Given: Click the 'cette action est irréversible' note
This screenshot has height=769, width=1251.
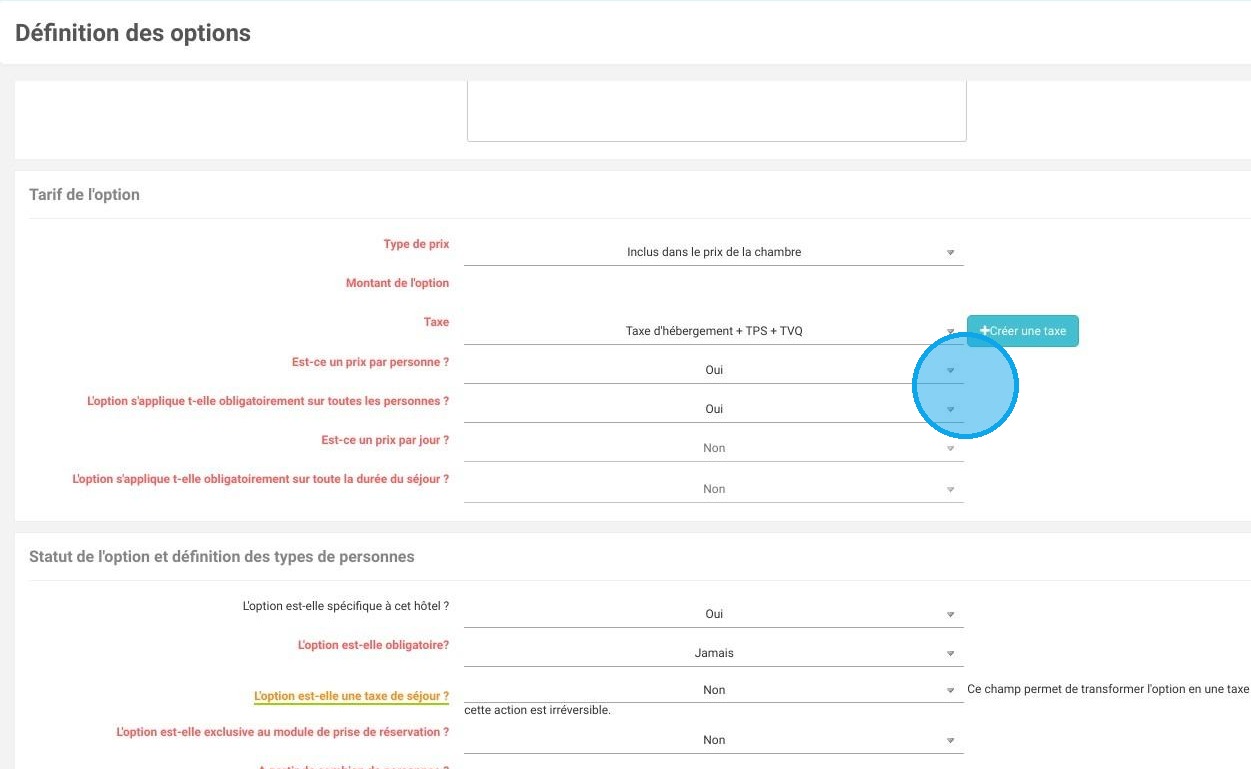Looking at the screenshot, I should [537, 710].
